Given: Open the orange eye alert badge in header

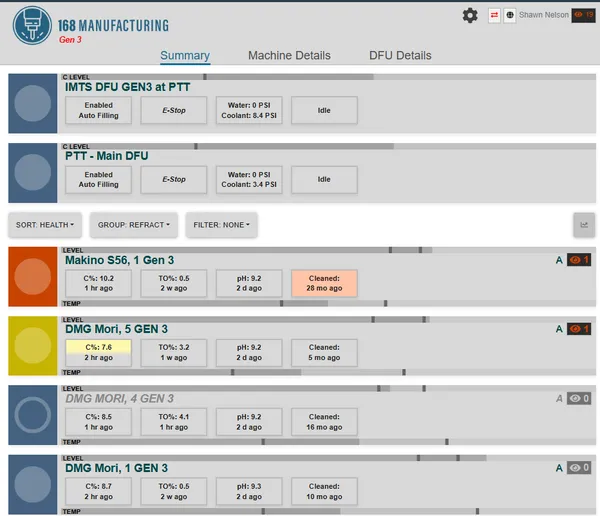Looking at the screenshot, I should 583,15.
